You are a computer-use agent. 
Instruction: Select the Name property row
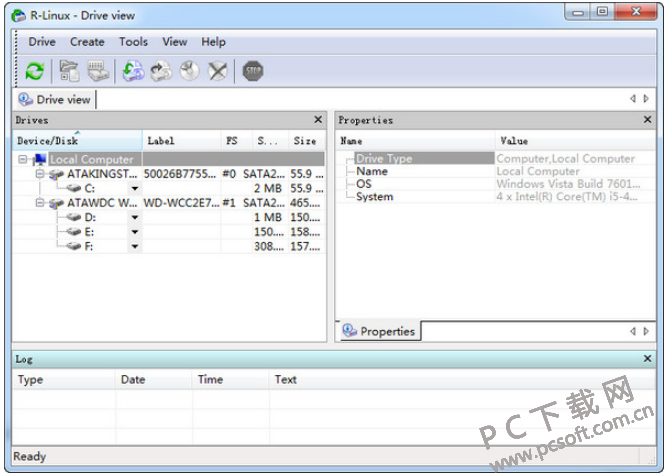[496, 172]
